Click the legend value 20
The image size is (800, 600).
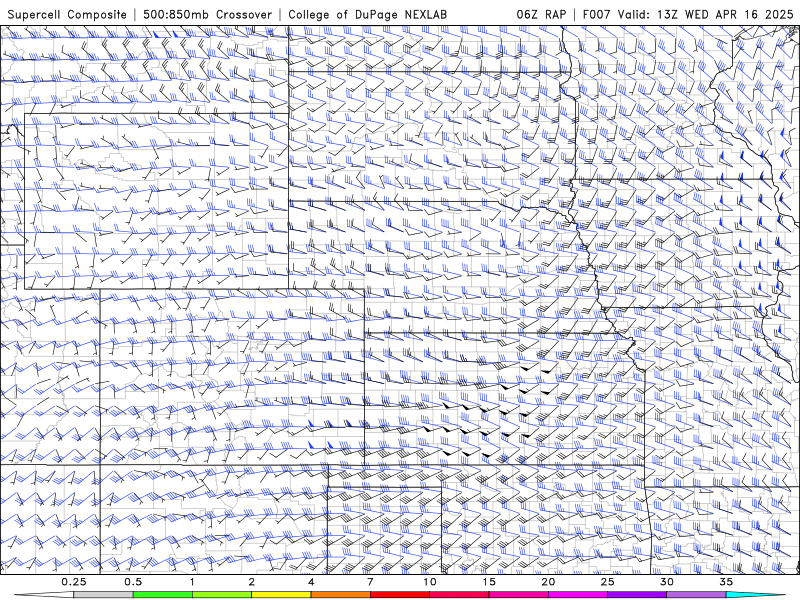click(x=548, y=582)
